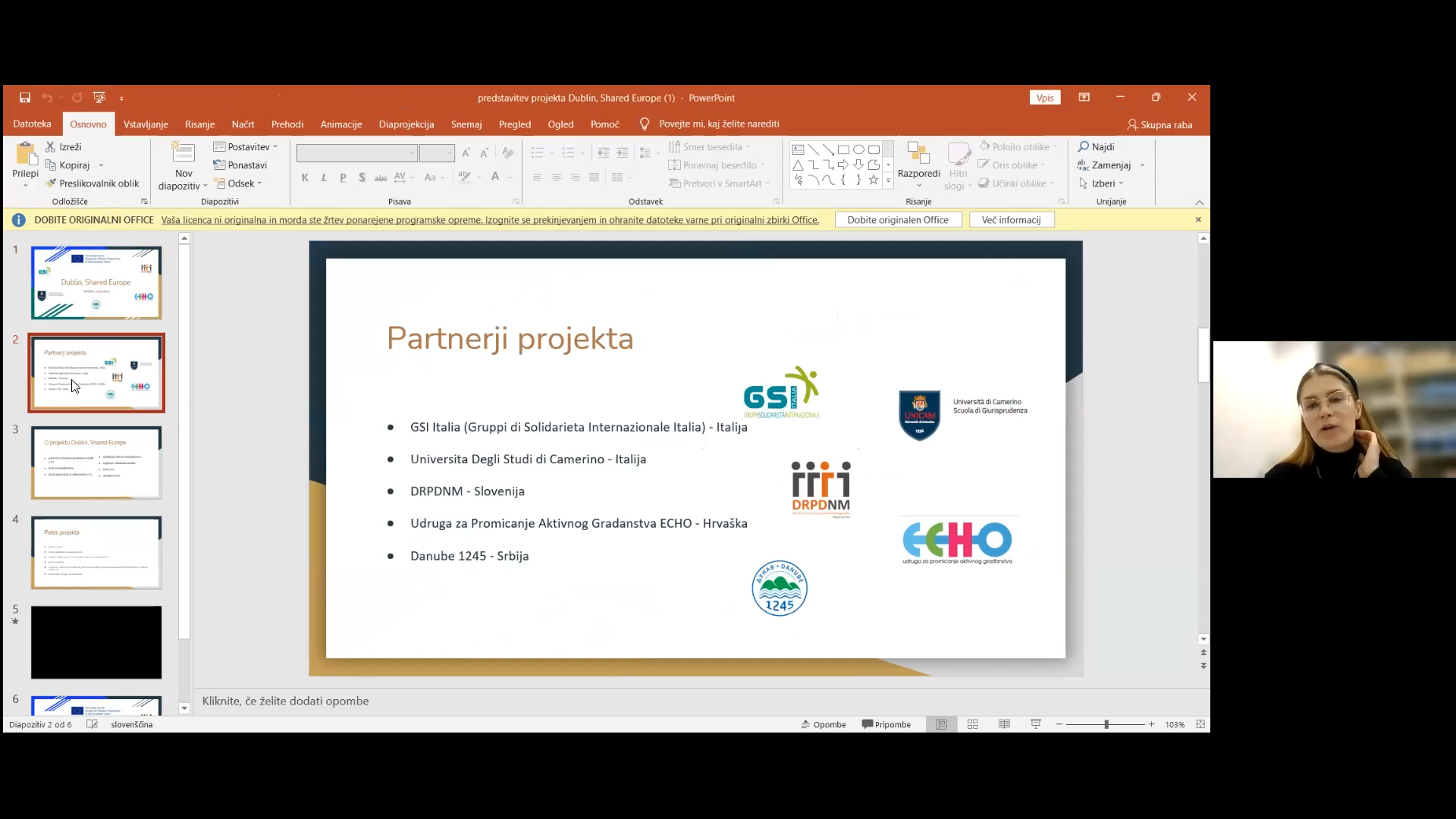Toggle strikethrough abc formatting

point(381,177)
